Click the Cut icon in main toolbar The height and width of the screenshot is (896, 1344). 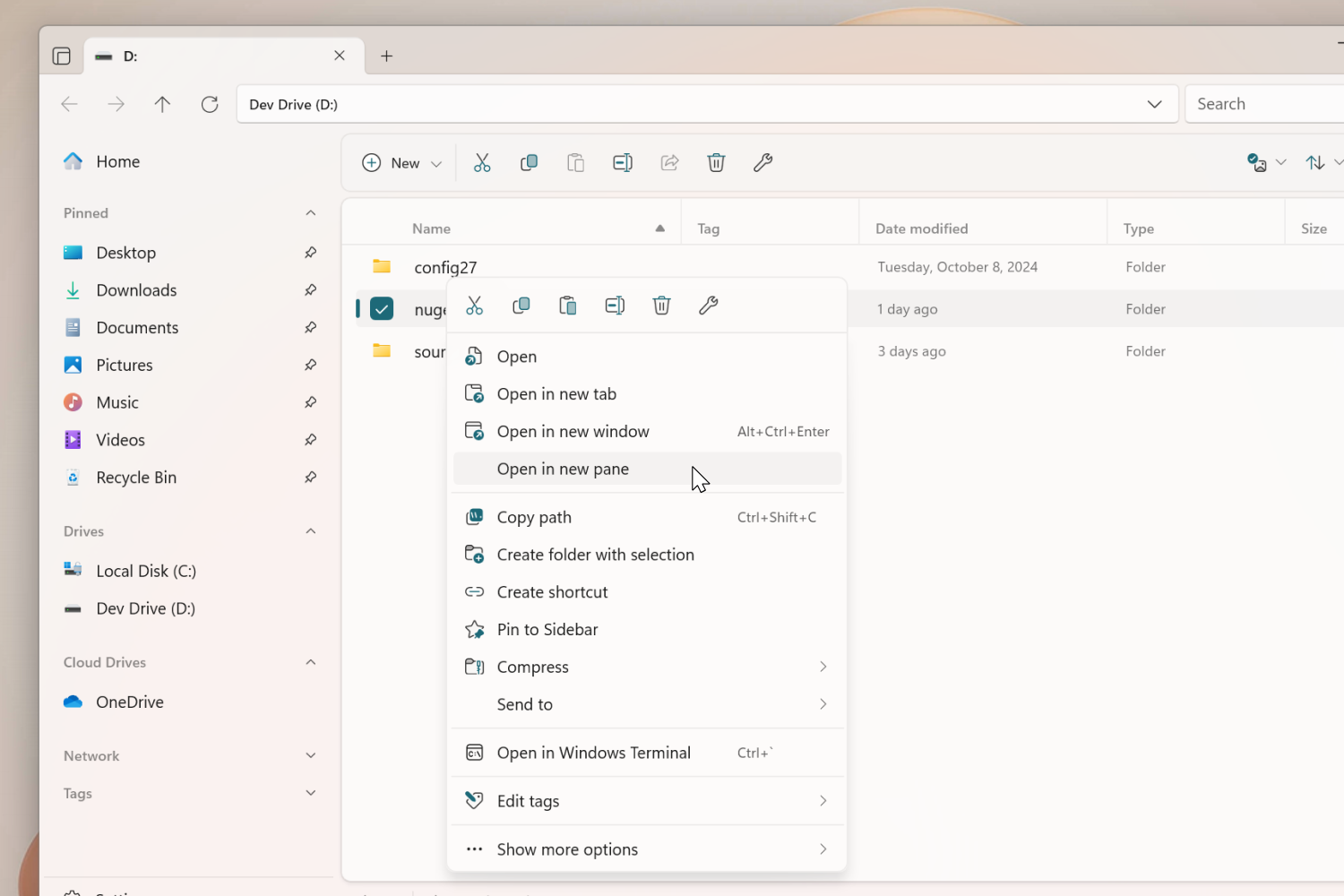[x=482, y=163]
